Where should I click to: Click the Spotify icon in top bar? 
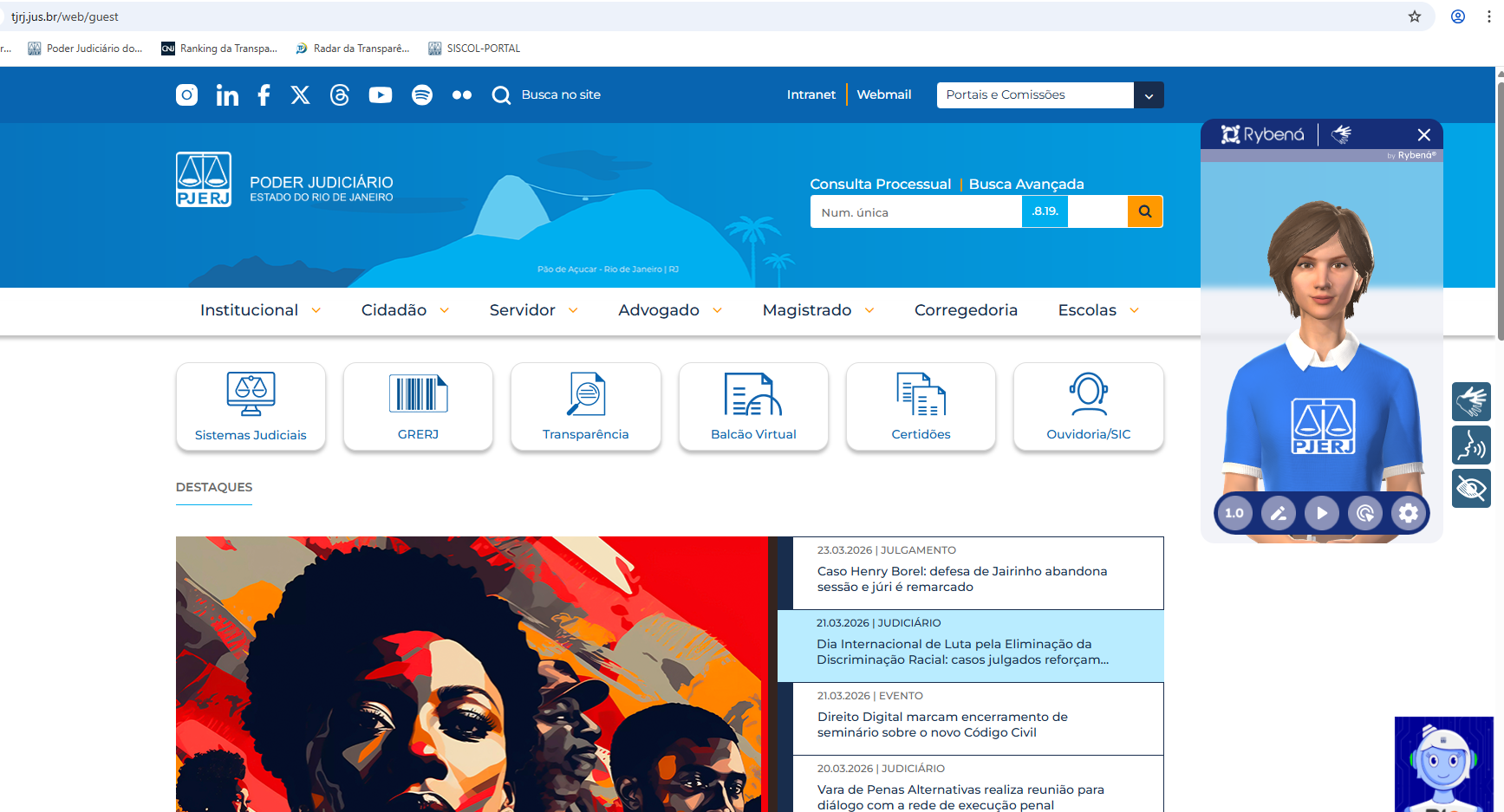[422, 95]
